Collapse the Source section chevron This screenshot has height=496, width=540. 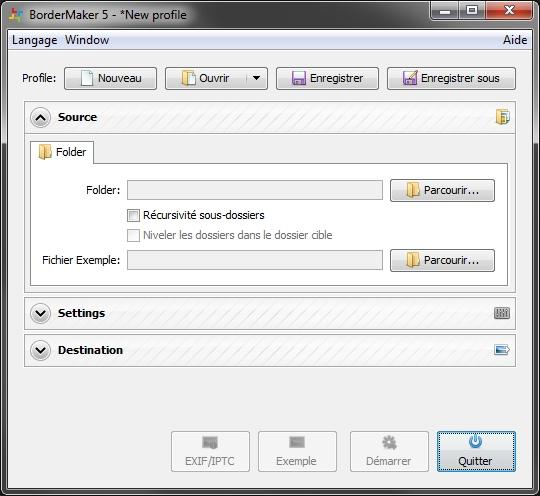click(x=40, y=117)
